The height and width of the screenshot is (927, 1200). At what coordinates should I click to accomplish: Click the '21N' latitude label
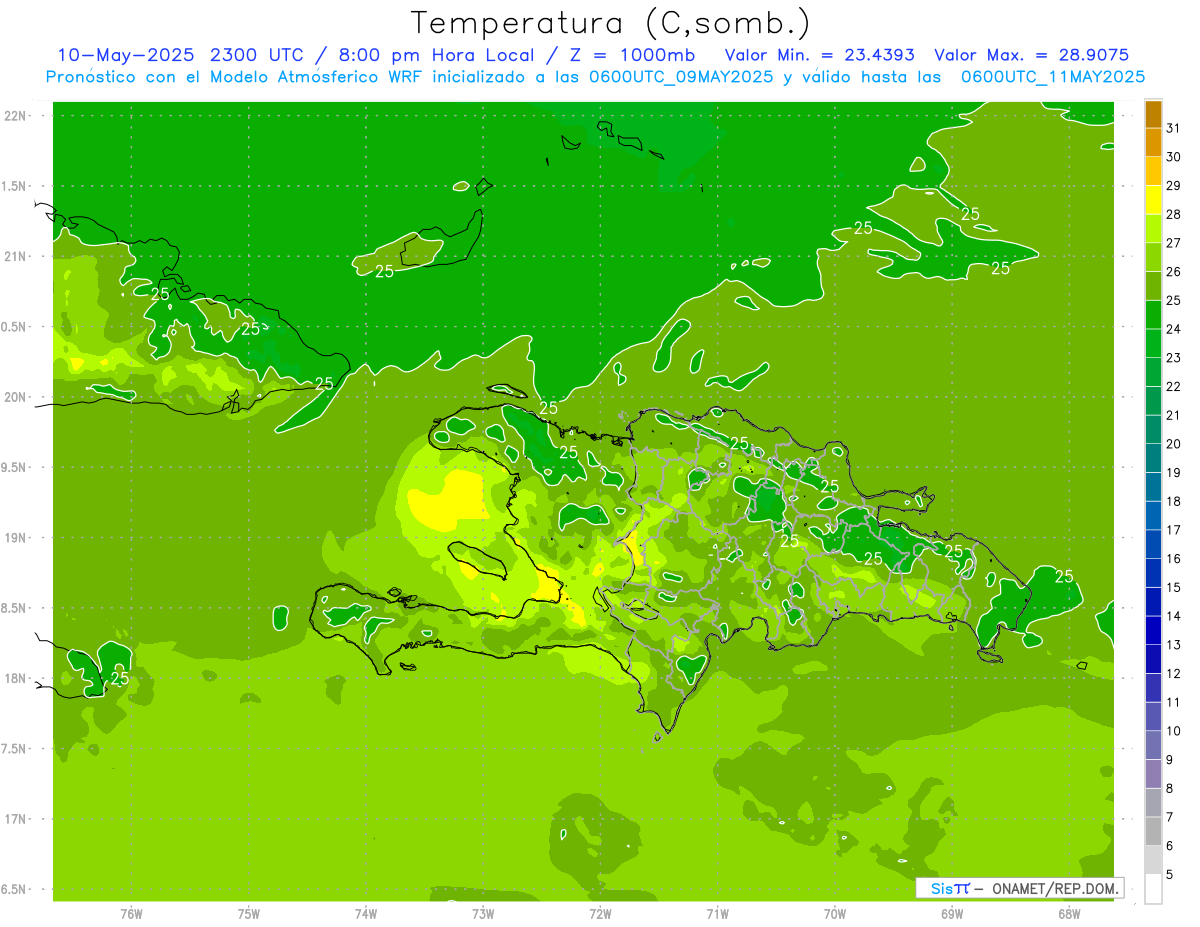[x=15, y=256]
